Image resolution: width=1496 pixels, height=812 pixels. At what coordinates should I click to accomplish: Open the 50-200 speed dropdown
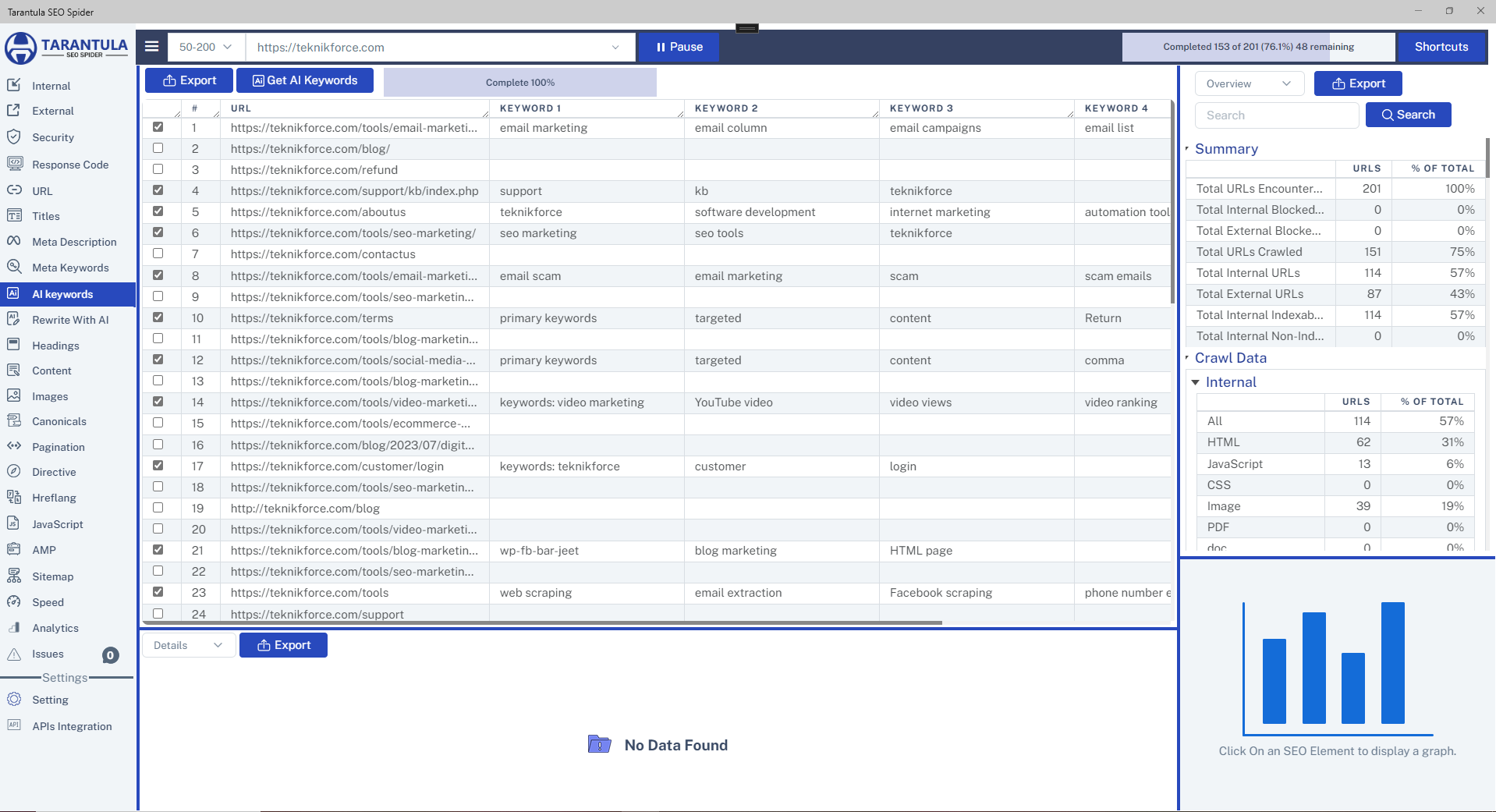tap(206, 47)
